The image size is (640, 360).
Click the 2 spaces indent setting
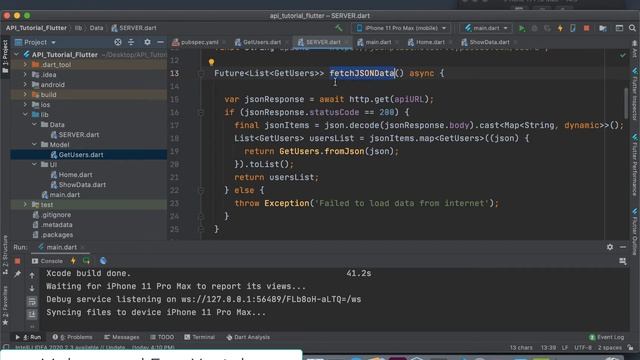tap(610, 348)
